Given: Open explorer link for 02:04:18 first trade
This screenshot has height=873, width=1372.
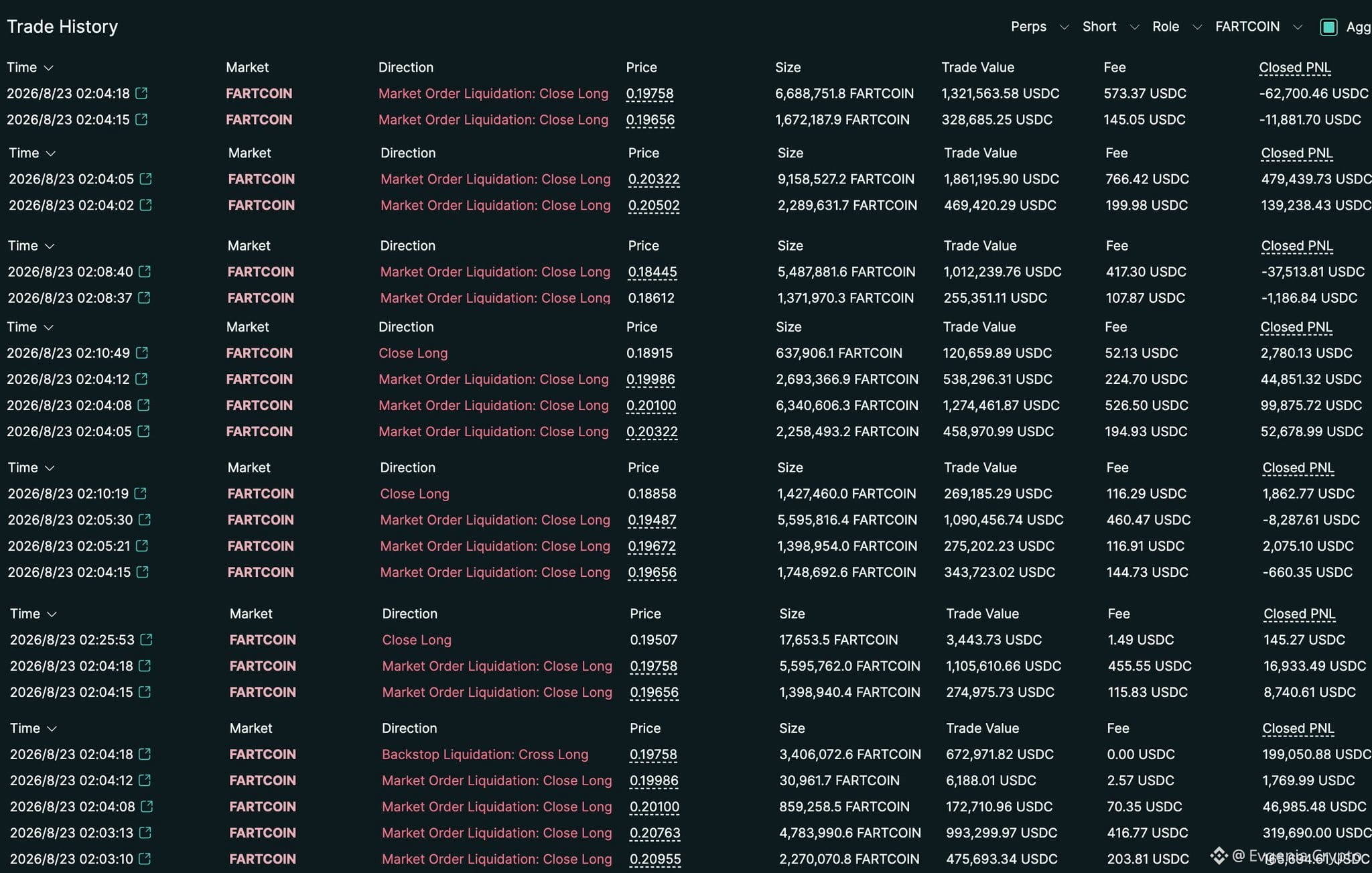Looking at the screenshot, I should tap(141, 93).
